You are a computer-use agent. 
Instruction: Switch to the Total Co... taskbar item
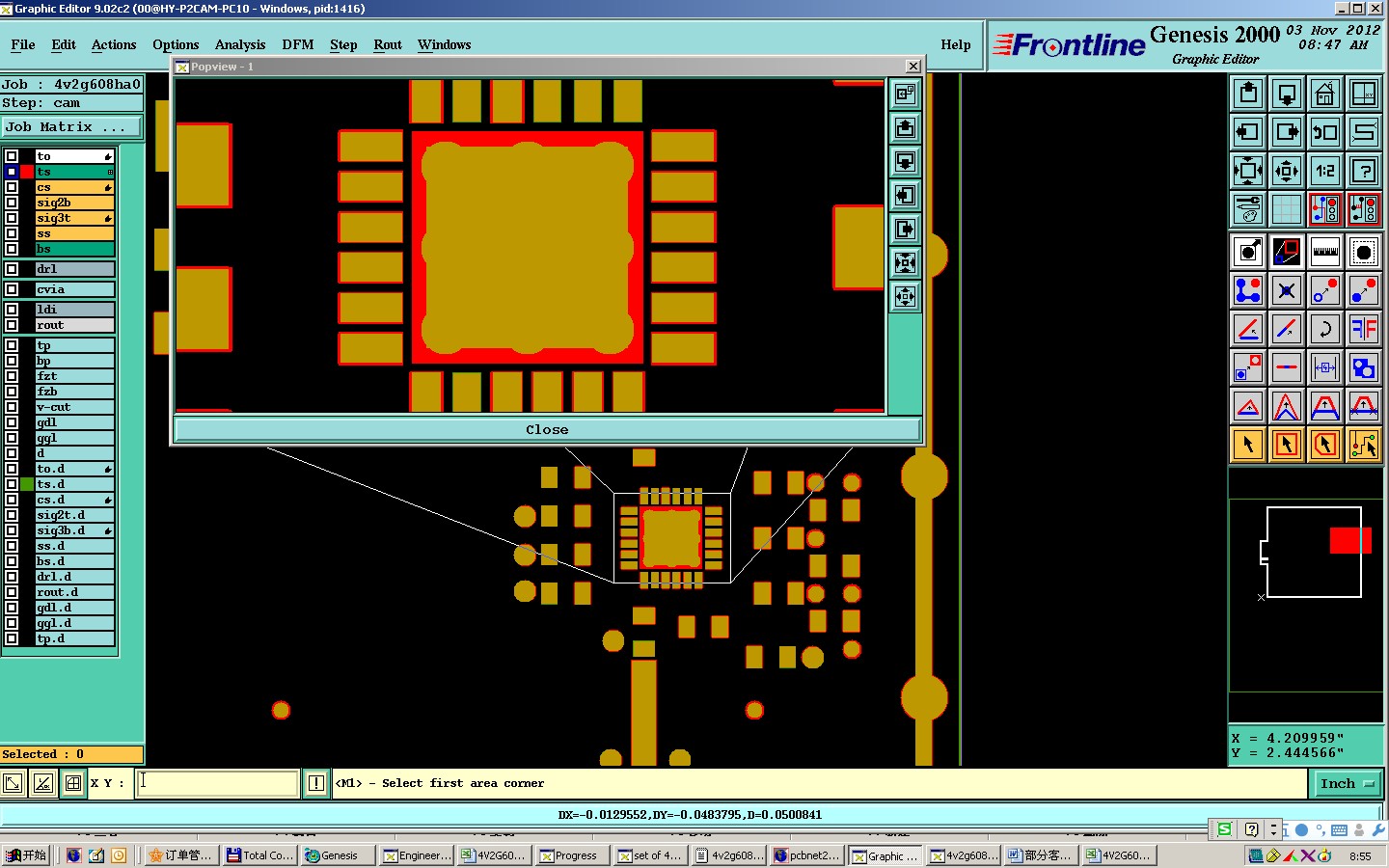[259, 855]
